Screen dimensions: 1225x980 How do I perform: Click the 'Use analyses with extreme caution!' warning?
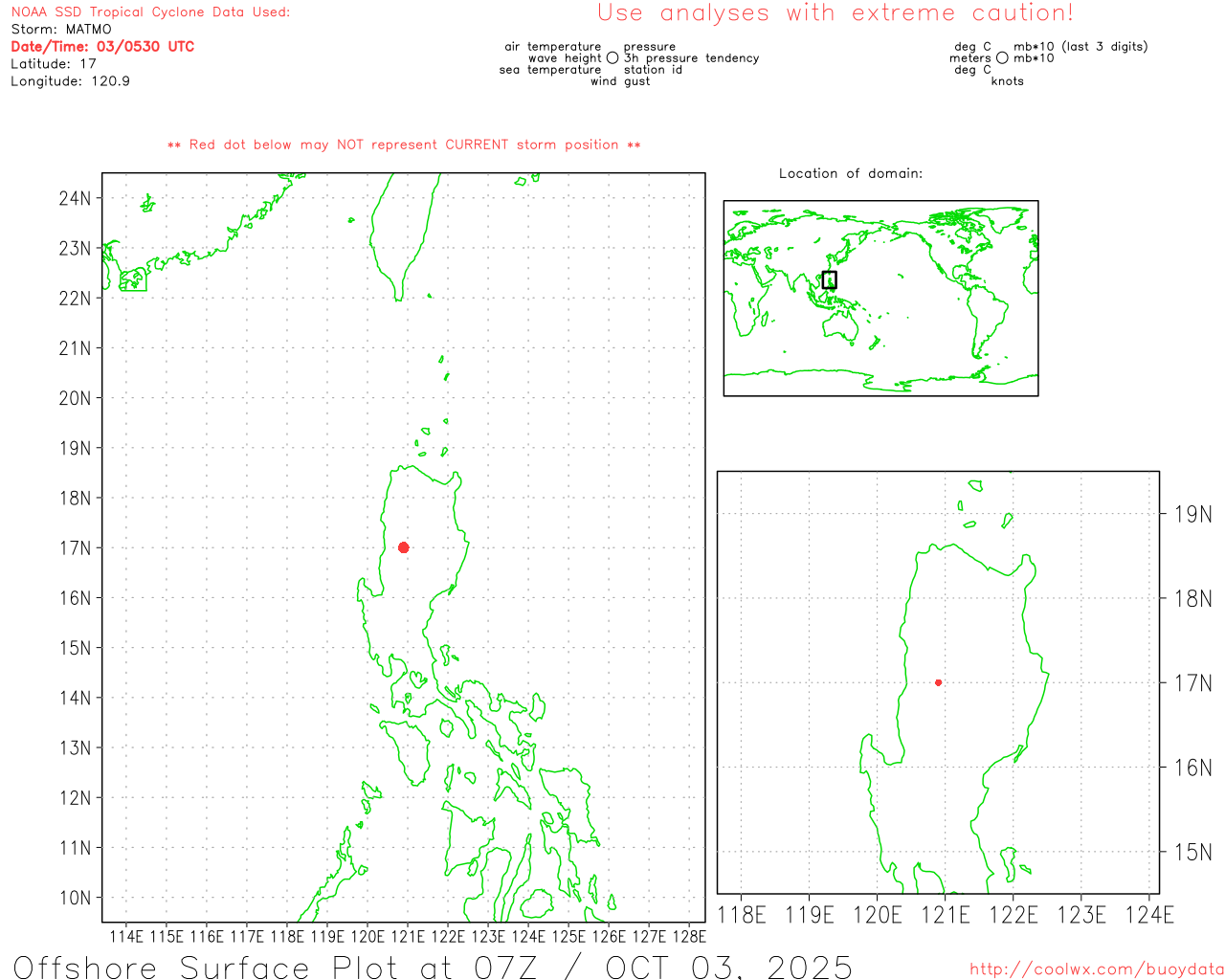[x=835, y=13]
